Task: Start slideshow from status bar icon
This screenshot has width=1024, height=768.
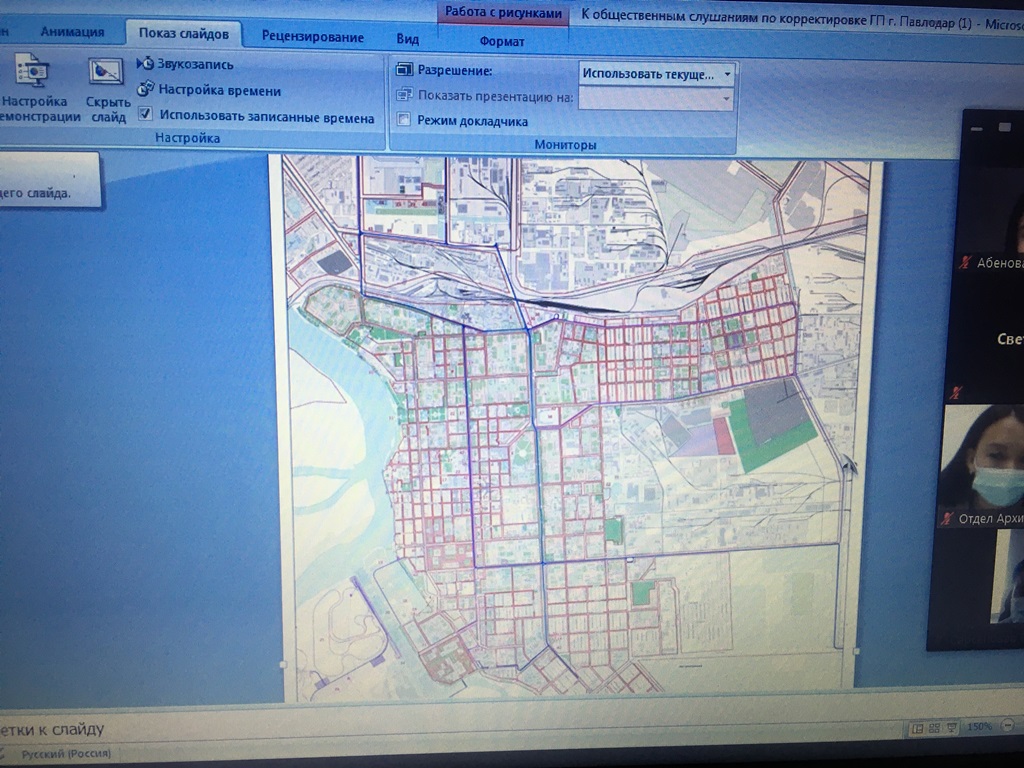Action: [952, 727]
